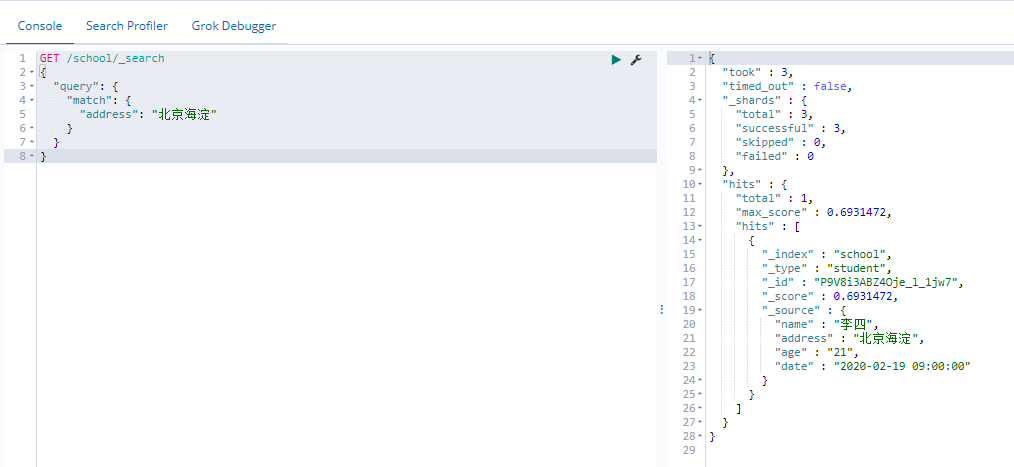Open the wrench options menu
The height and width of the screenshot is (467, 1014).
(635, 60)
